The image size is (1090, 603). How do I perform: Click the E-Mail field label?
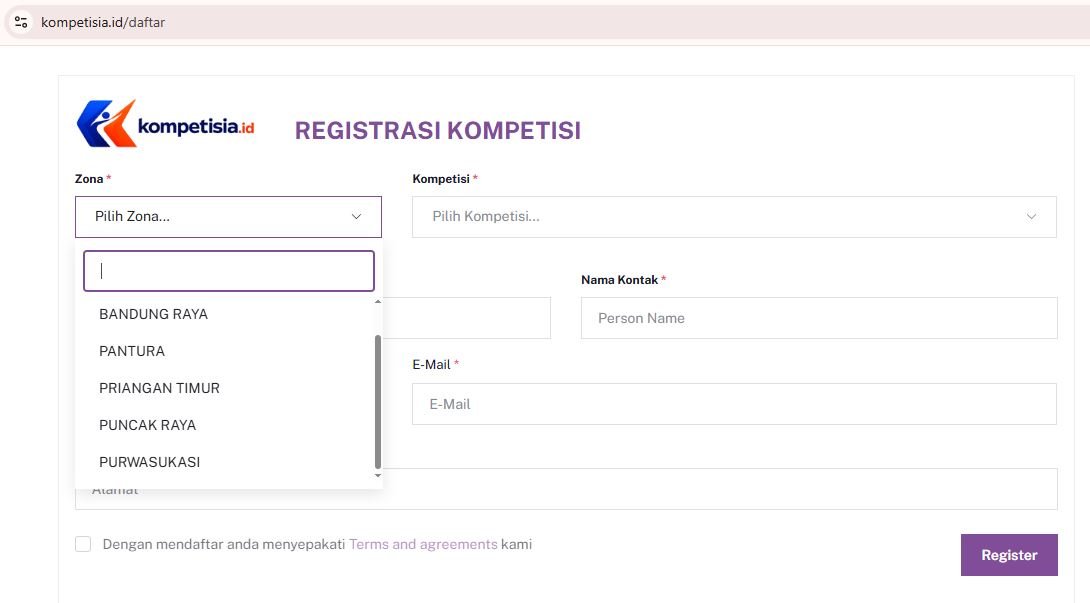click(x=431, y=364)
